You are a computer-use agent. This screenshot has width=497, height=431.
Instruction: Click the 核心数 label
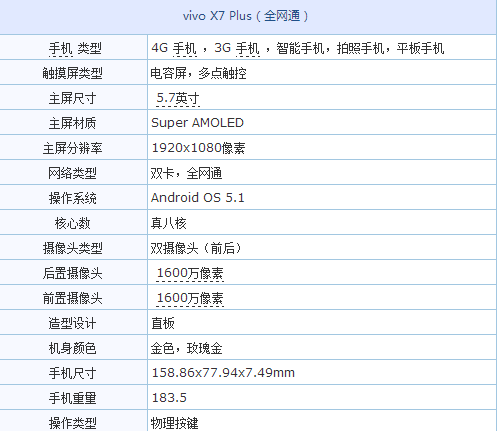pyautogui.click(x=72, y=223)
